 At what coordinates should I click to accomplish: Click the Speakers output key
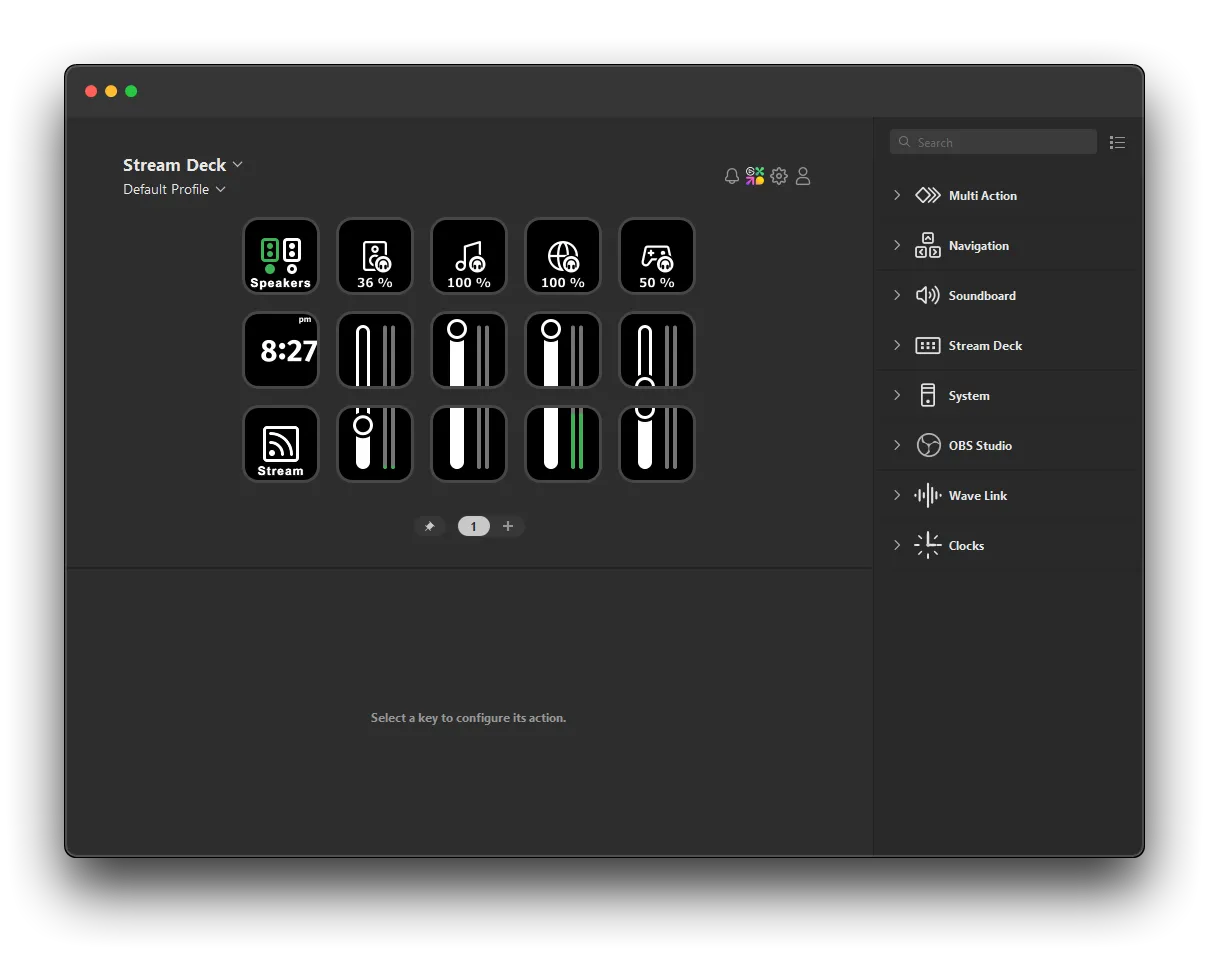pyautogui.click(x=281, y=256)
